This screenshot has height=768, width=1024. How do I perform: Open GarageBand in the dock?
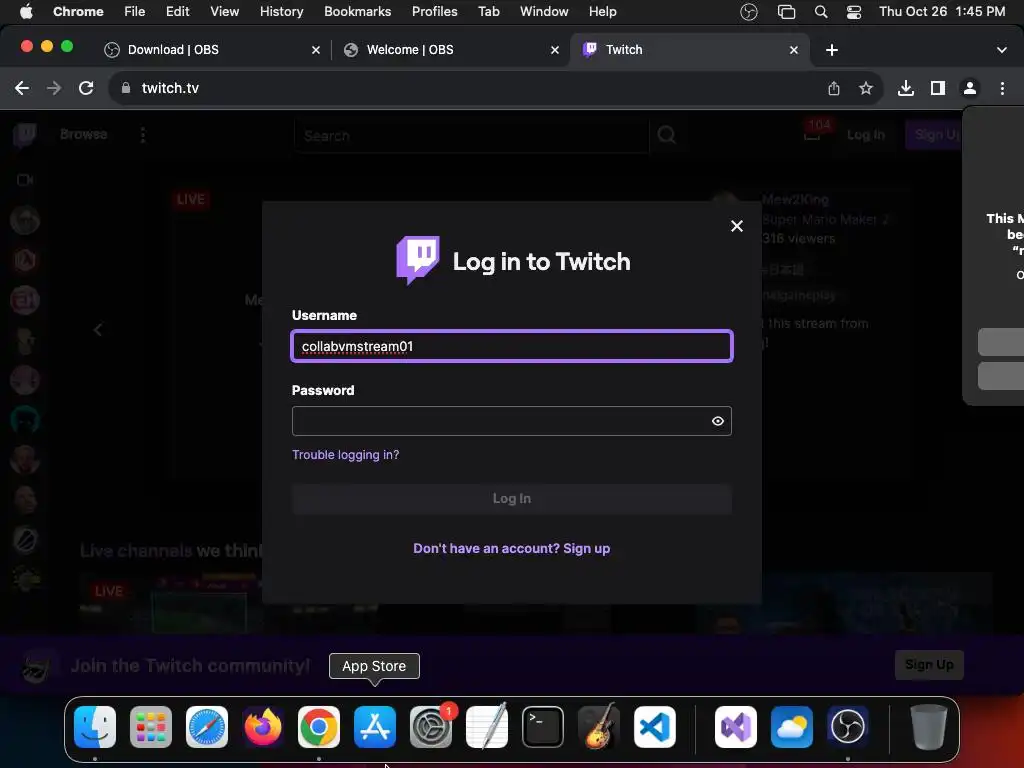[599, 726]
